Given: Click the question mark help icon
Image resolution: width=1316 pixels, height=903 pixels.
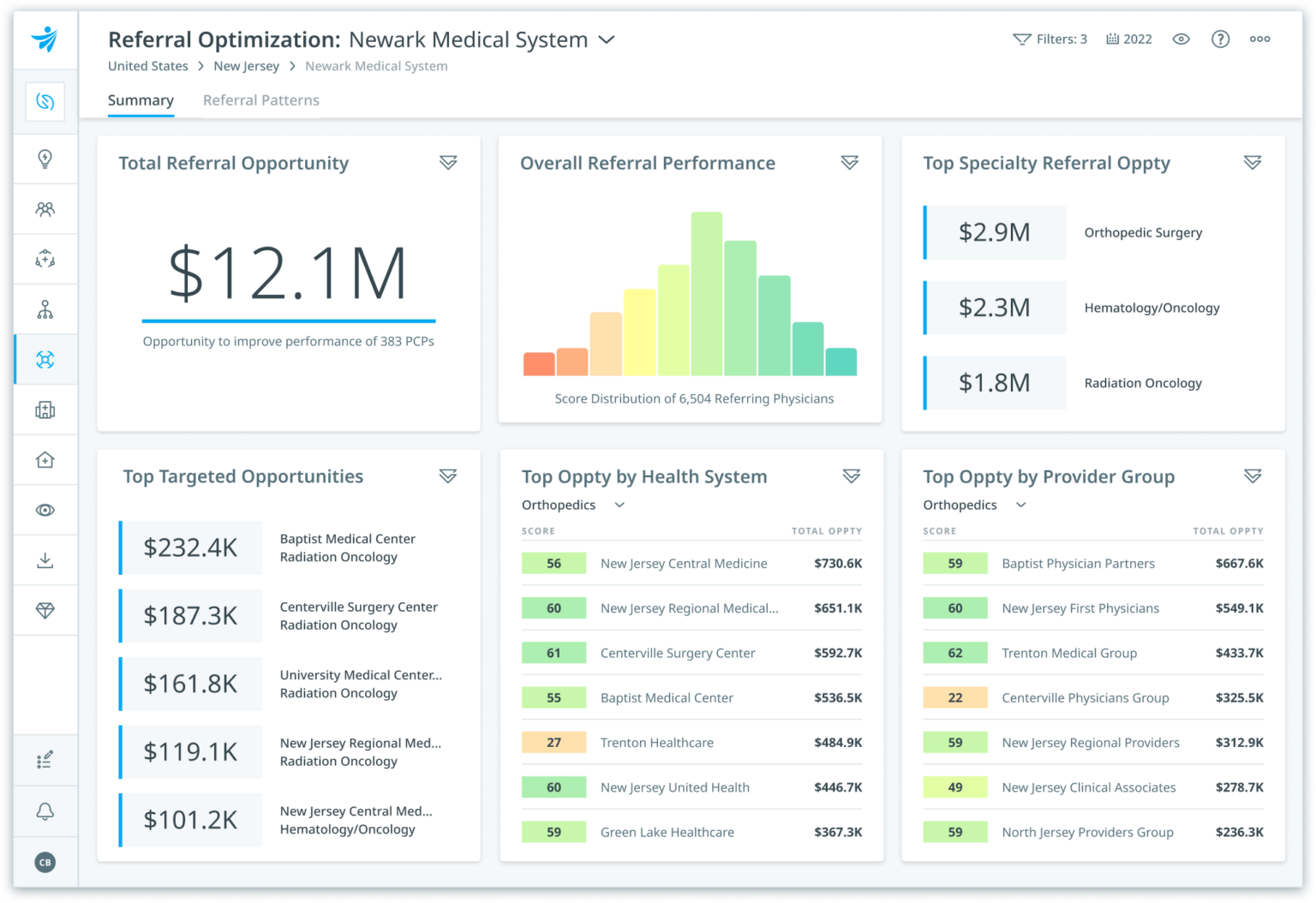Looking at the screenshot, I should 1220,39.
